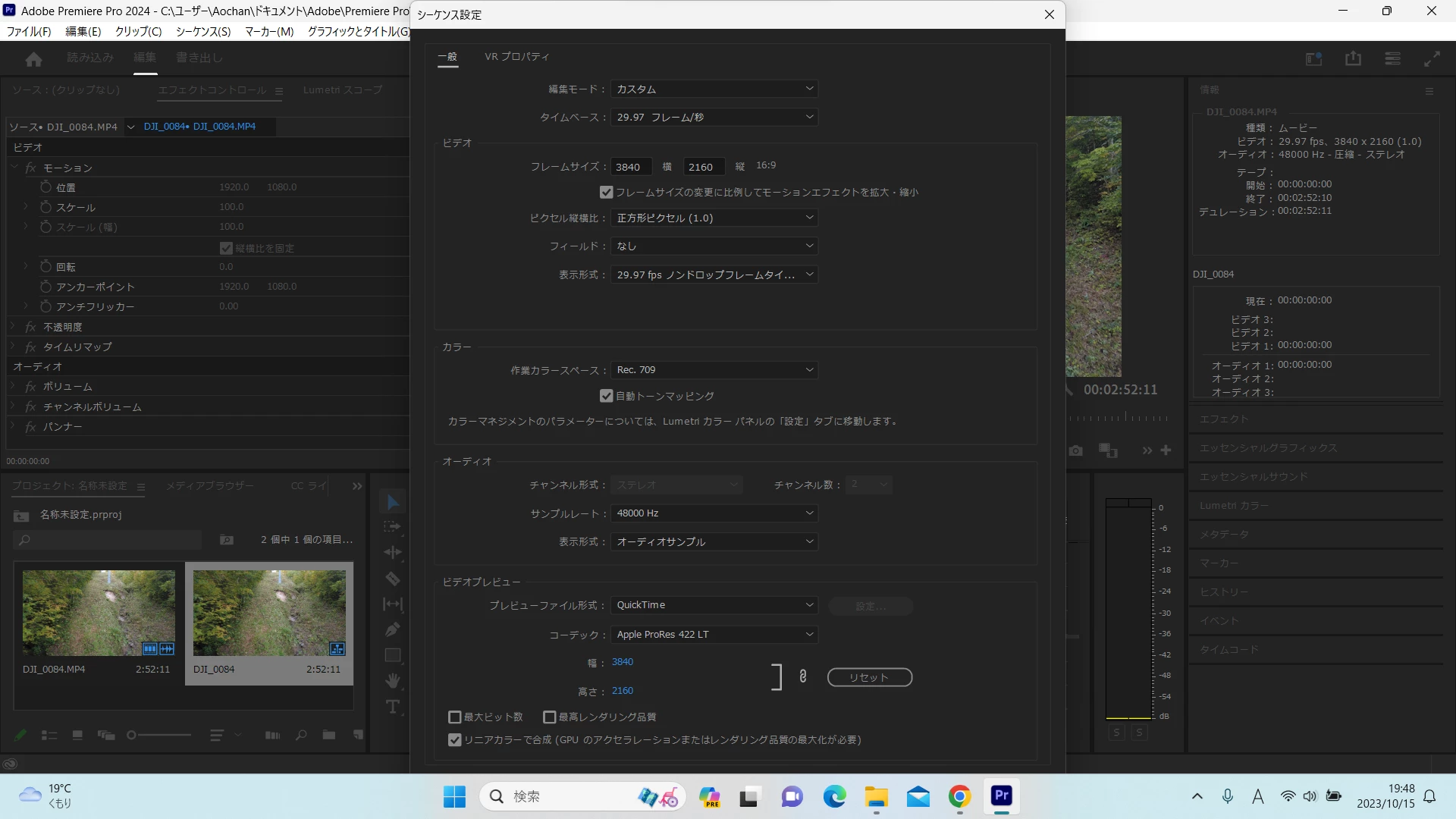1456x819 pixels.
Task: Select the Pen tool
Action: pos(392,629)
